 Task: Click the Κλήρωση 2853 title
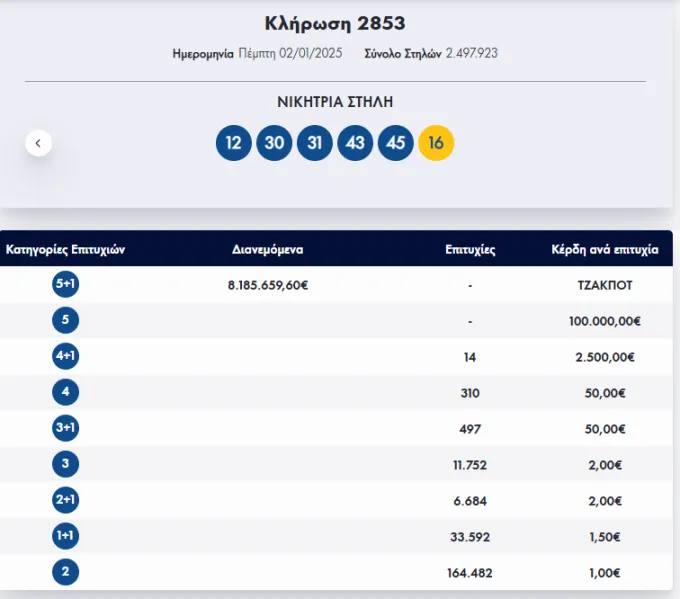coord(335,23)
